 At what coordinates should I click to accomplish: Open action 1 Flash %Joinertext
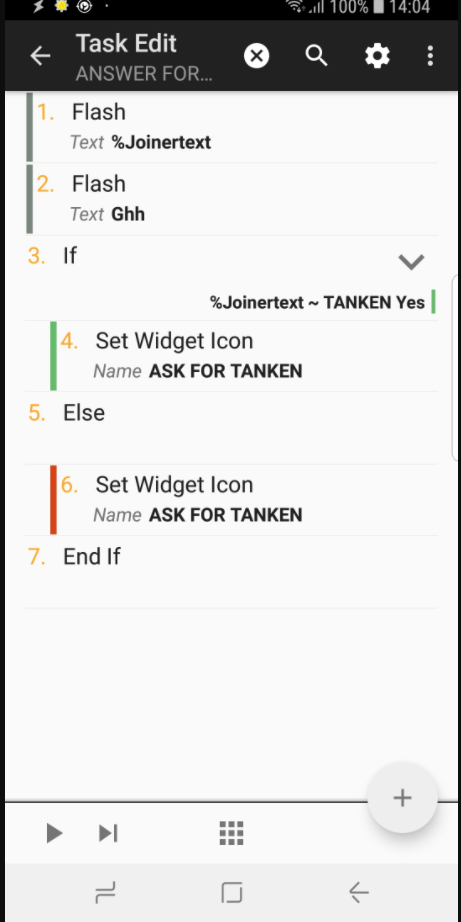232,127
